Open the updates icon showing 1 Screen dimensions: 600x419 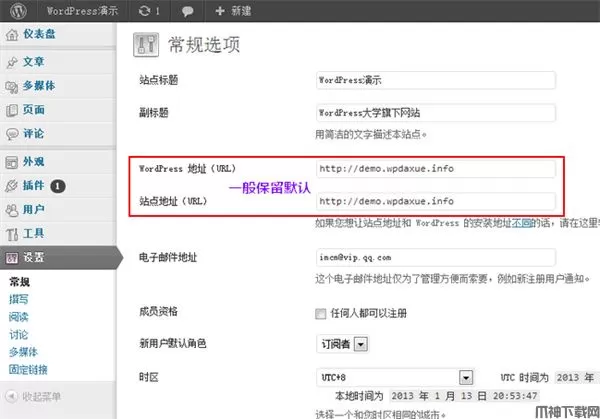[x=149, y=11]
